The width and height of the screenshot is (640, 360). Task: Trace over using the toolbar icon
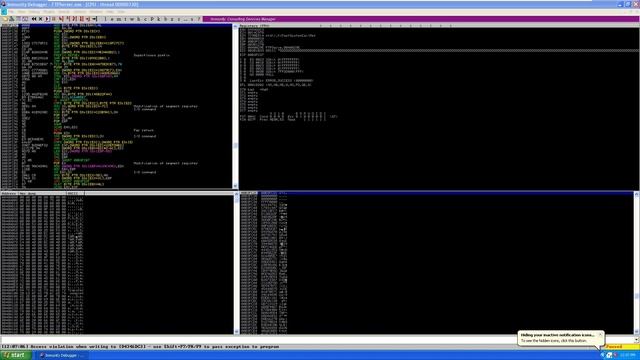coord(81,19)
